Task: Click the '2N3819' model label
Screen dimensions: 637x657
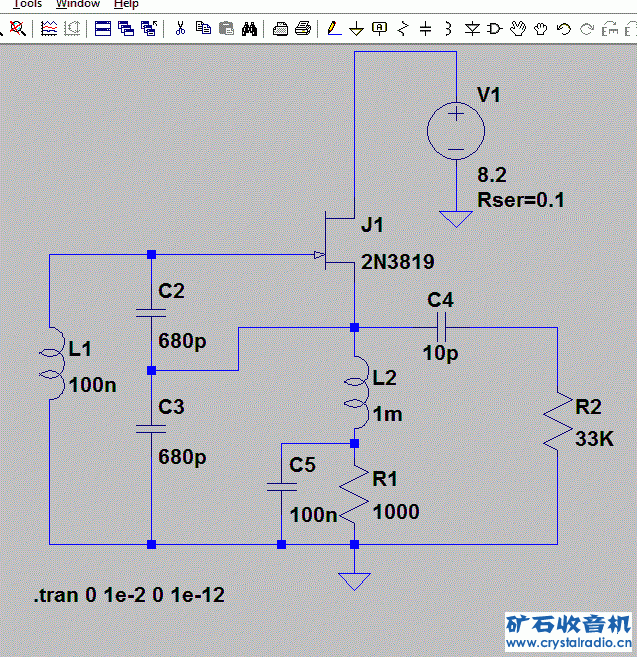Action: [x=398, y=262]
